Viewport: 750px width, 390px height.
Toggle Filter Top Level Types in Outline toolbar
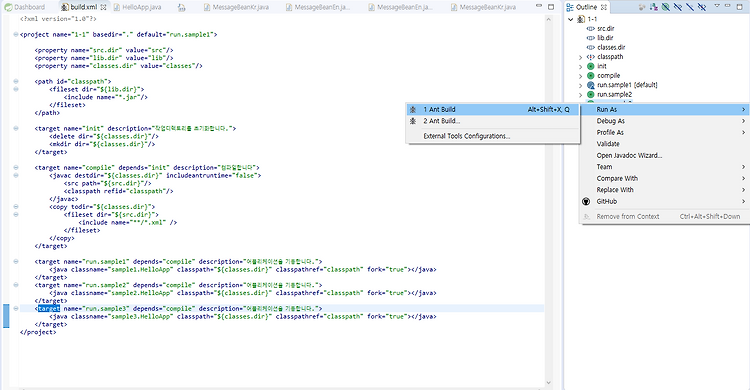pyautogui.click(x=702, y=7)
